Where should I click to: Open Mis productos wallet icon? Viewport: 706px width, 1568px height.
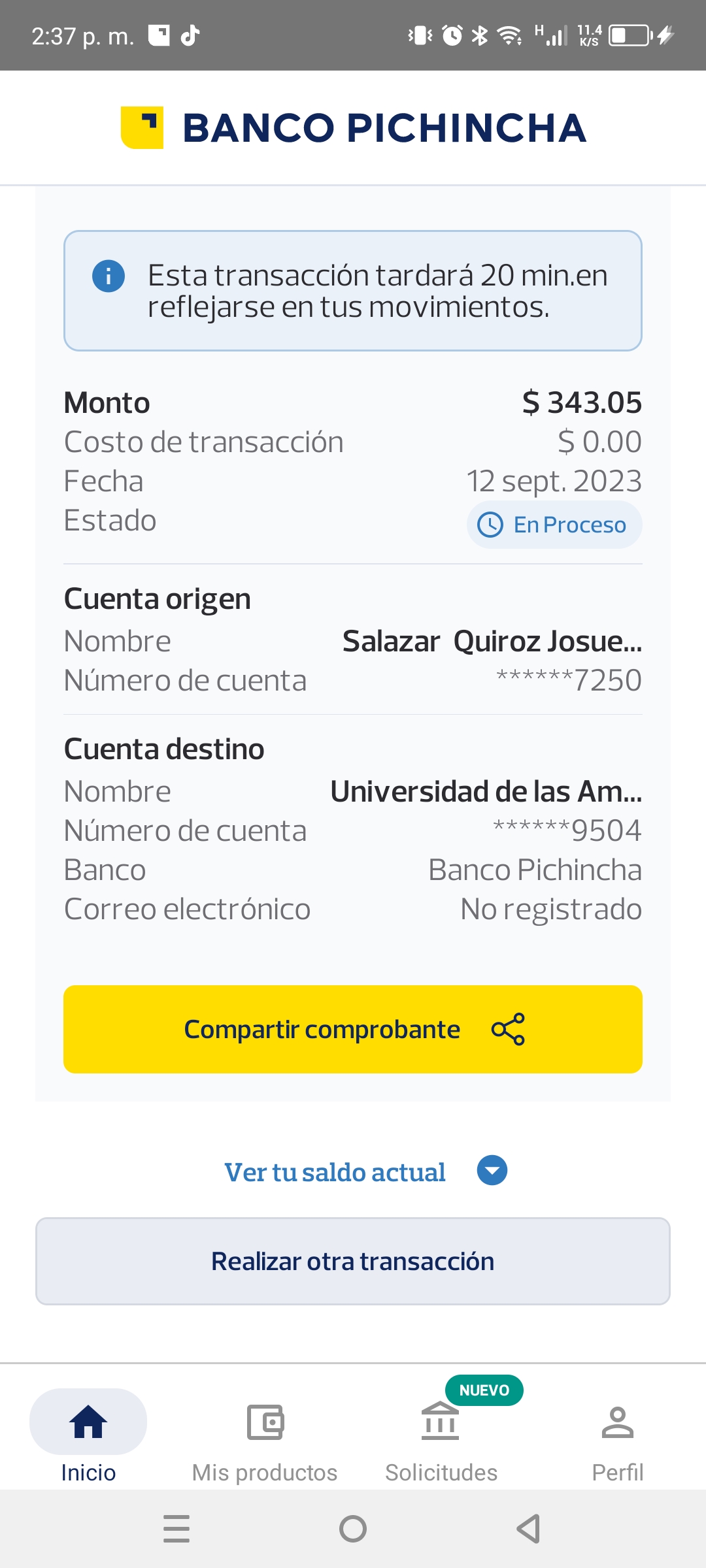point(265,1422)
